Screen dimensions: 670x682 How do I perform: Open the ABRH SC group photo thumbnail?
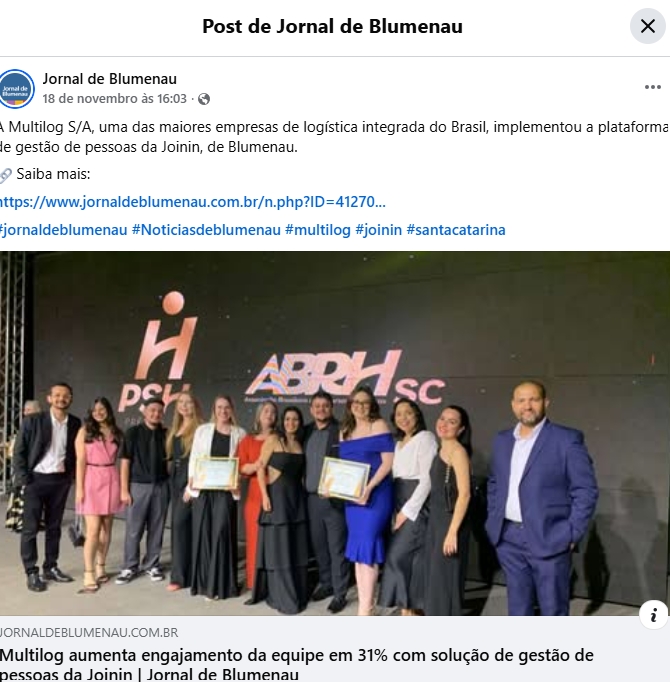click(x=335, y=433)
